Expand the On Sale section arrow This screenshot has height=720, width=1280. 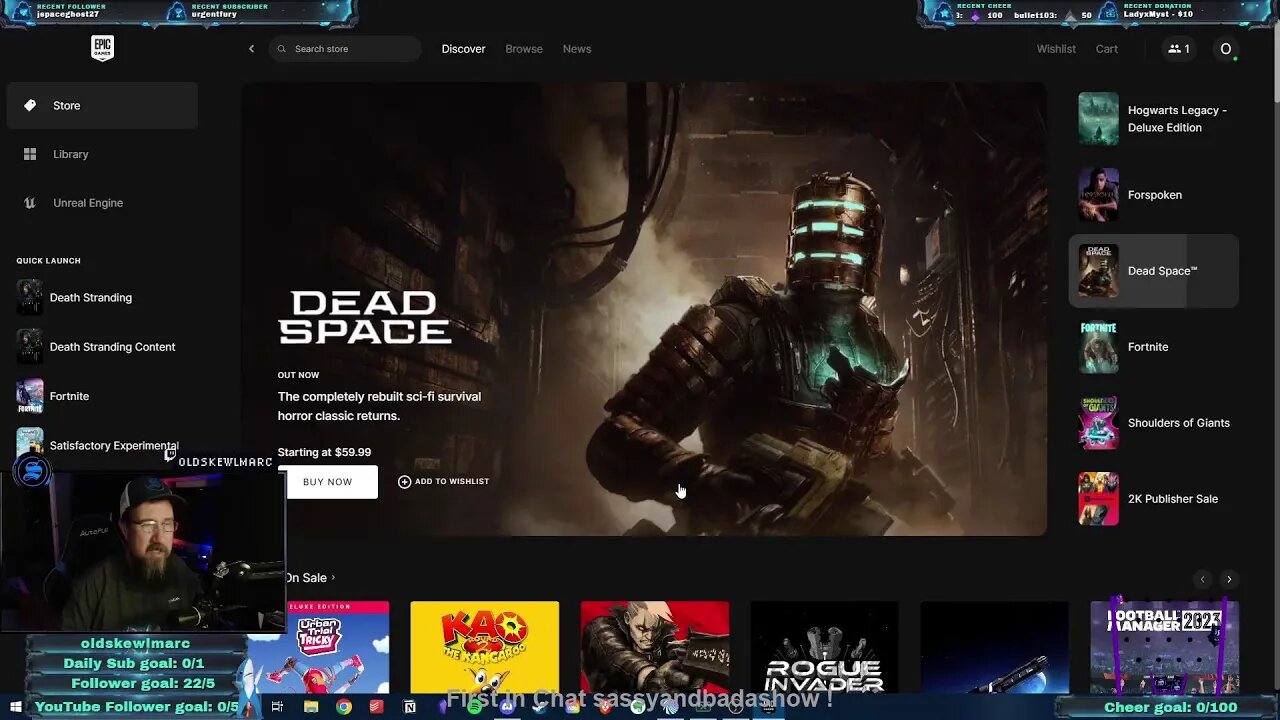tap(333, 577)
